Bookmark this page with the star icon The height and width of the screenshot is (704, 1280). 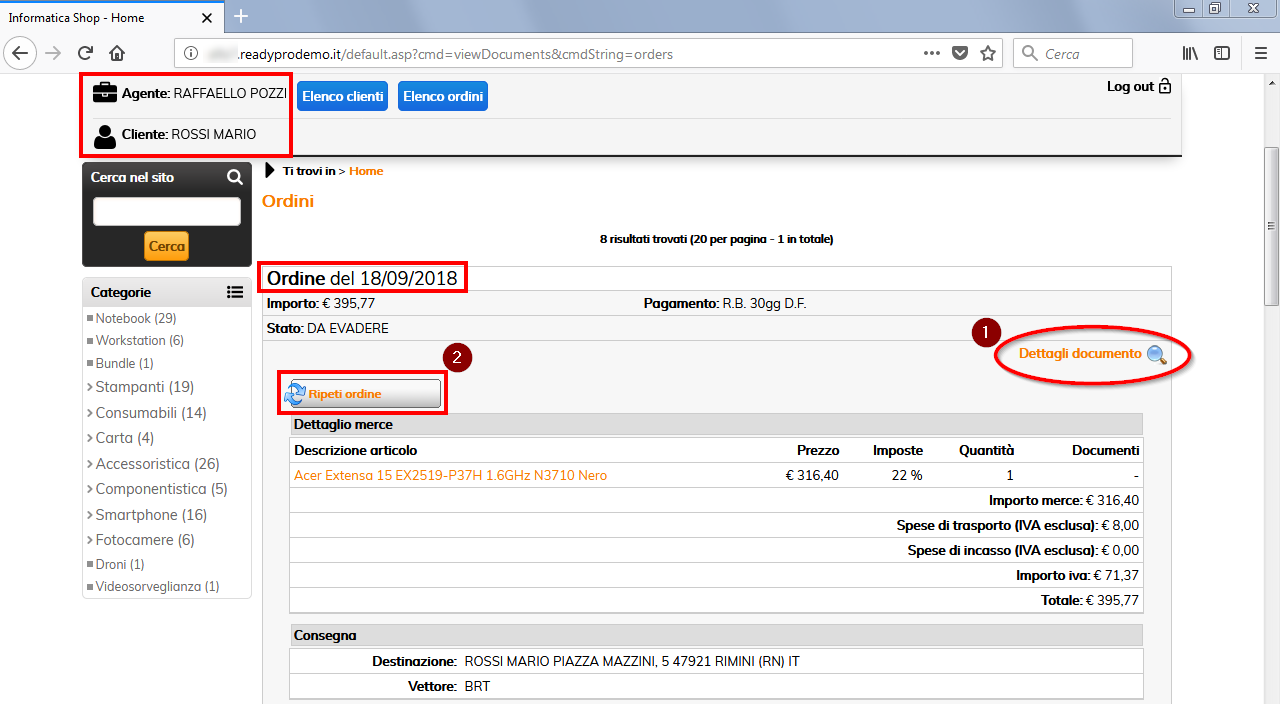988,54
